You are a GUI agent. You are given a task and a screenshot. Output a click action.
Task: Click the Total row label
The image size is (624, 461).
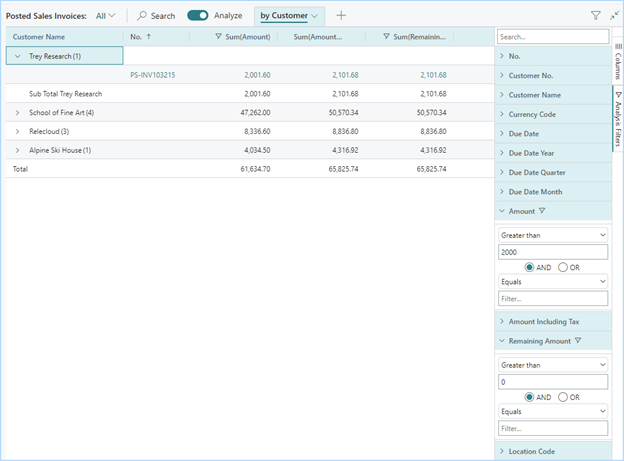click(x=20, y=169)
